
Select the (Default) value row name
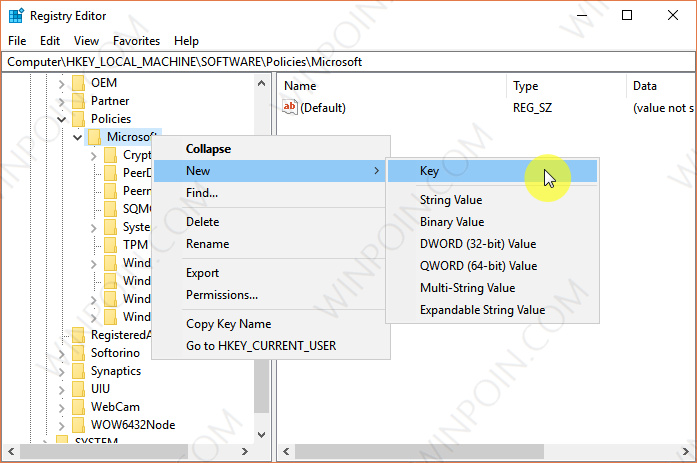(323, 108)
